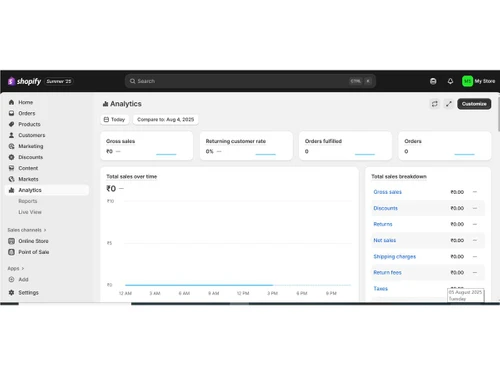Focus the top Search field
The width and height of the screenshot is (500, 375).
[x=250, y=81]
